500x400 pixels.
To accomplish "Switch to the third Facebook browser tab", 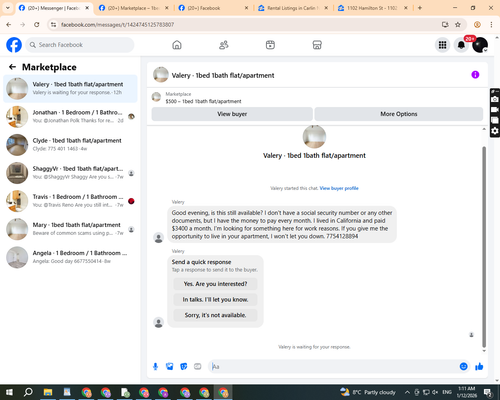I will (x=213, y=8).
